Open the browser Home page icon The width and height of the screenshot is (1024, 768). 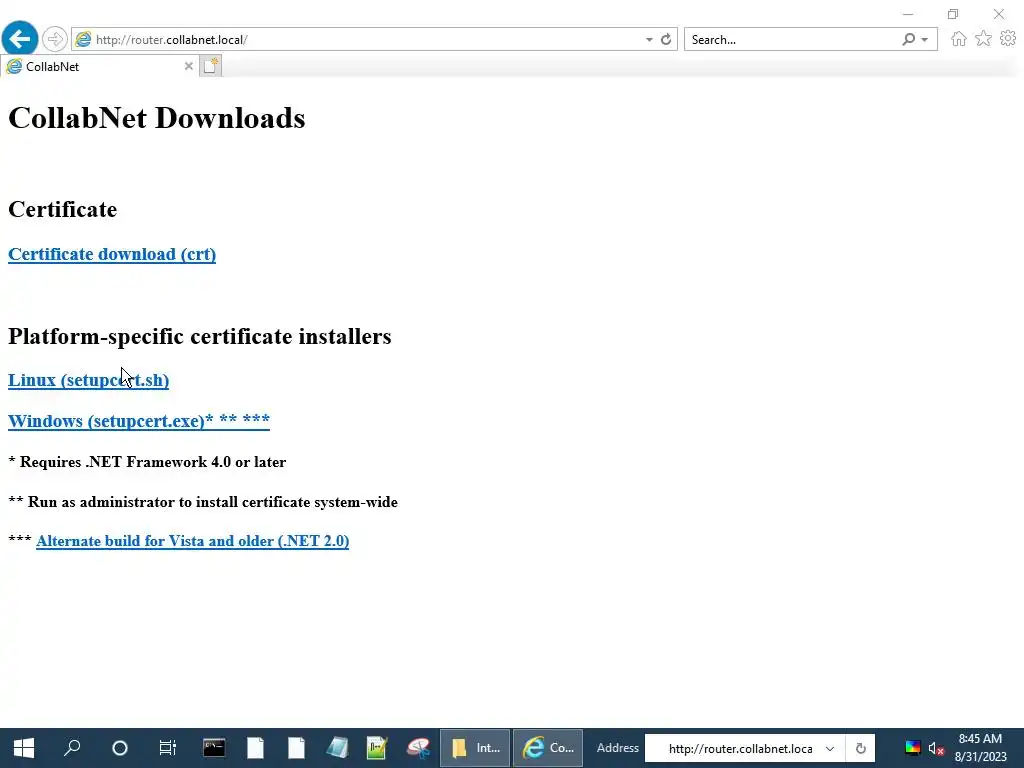coord(958,39)
